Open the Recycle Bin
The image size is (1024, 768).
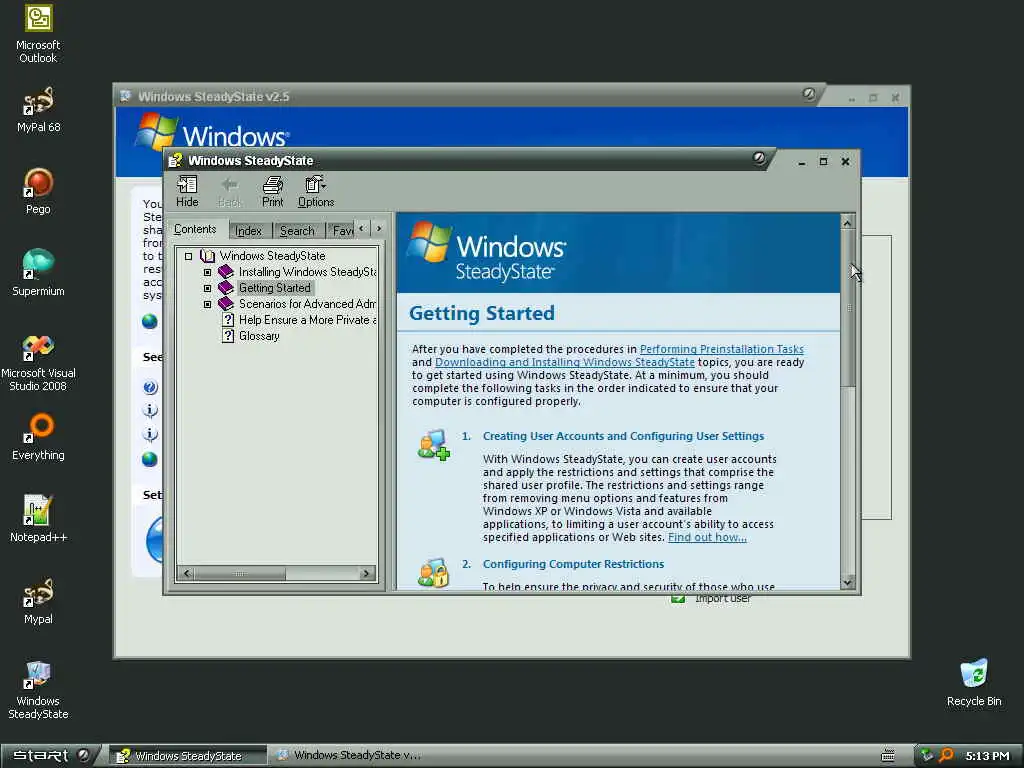click(x=974, y=683)
